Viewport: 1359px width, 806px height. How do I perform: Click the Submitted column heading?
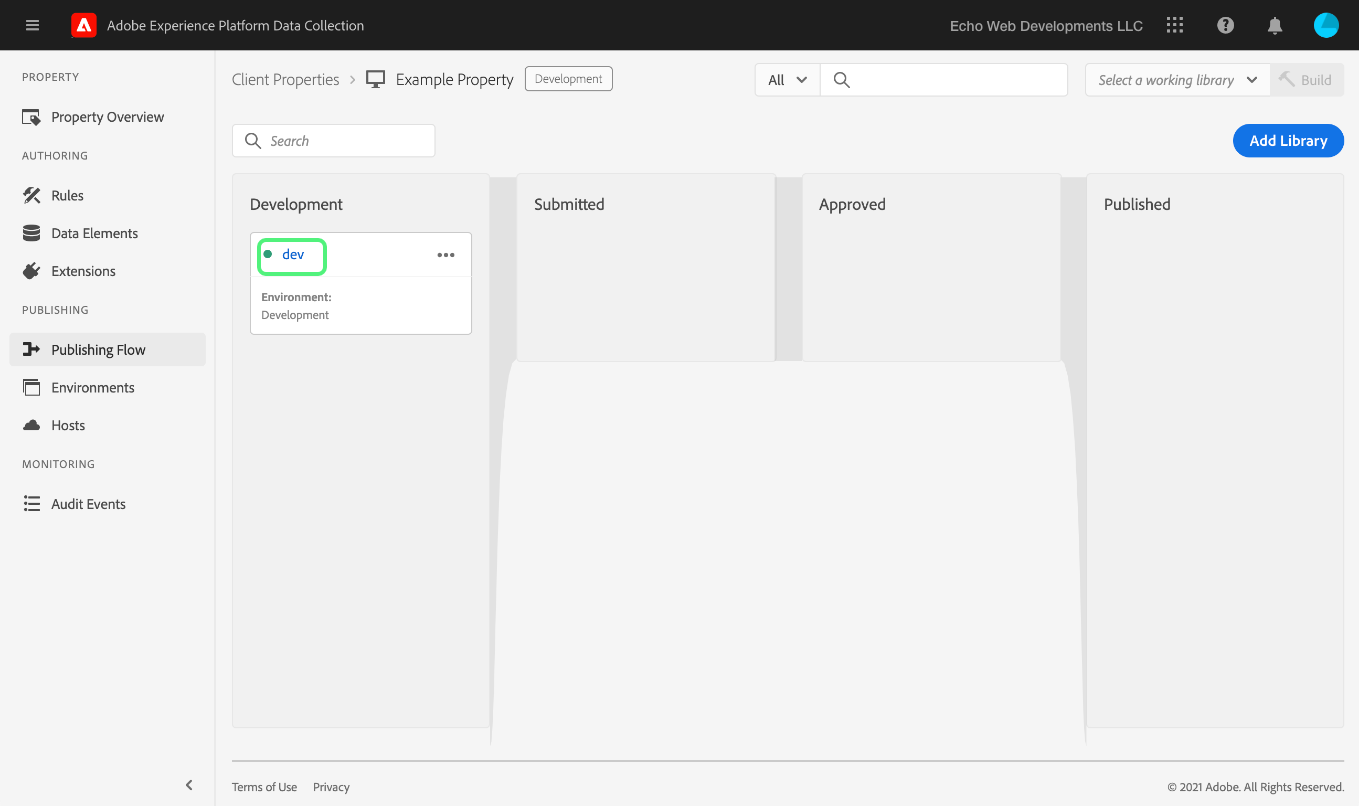pyautogui.click(x=569, y=204)
